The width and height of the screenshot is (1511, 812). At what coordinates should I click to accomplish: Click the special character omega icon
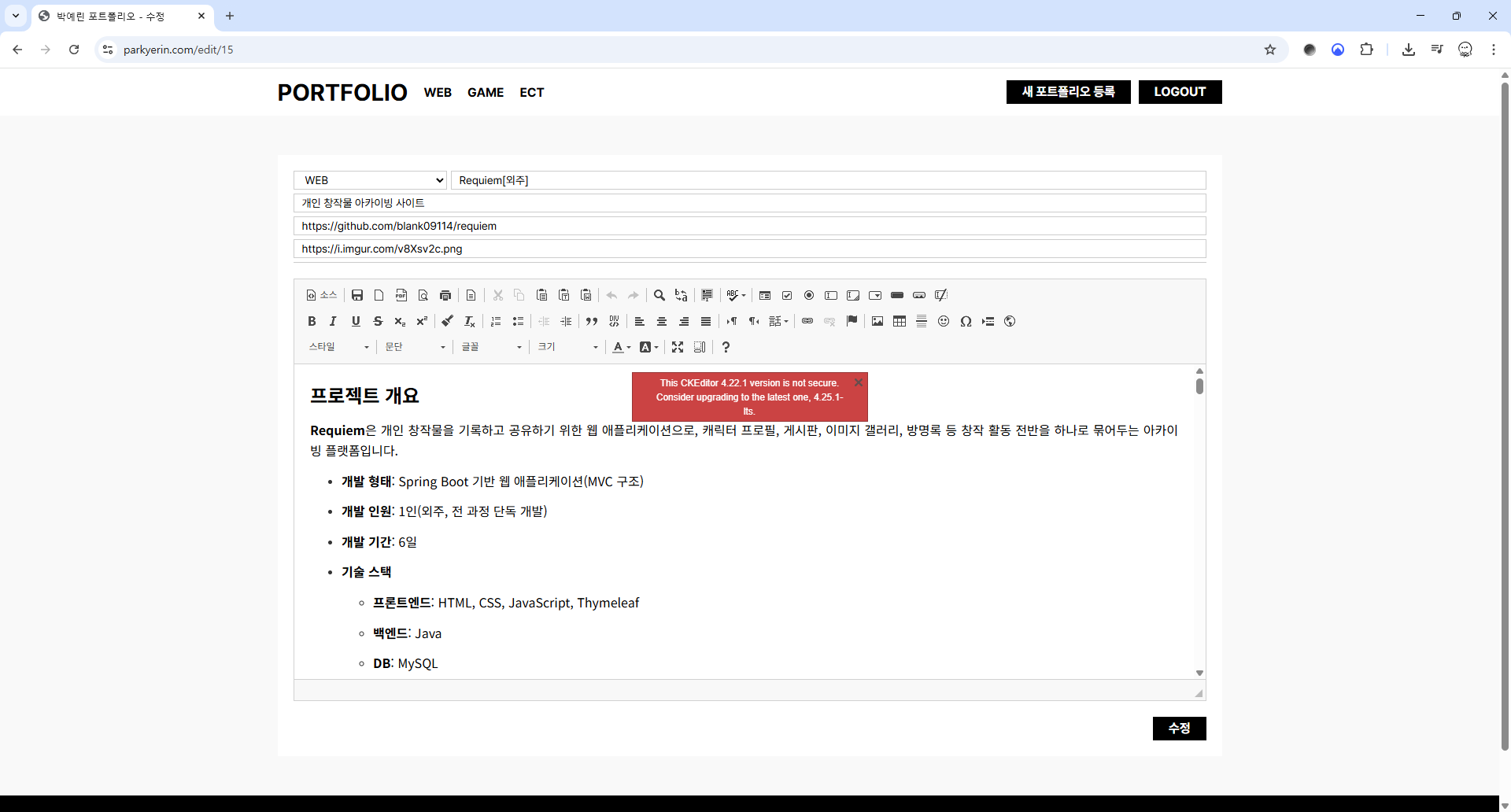click(x=966, y=321)
